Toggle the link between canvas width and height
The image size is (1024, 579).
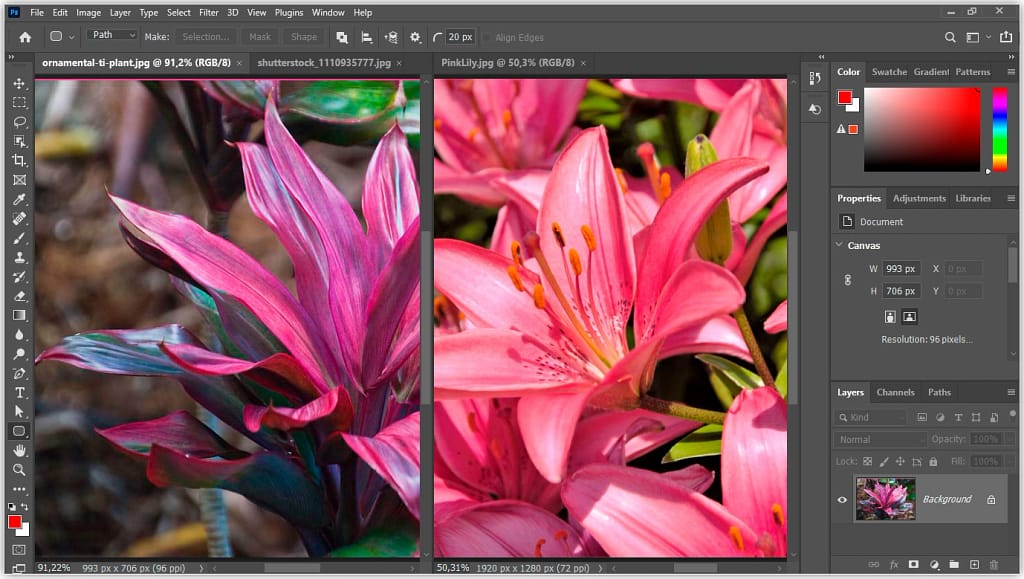coord(848,279)
